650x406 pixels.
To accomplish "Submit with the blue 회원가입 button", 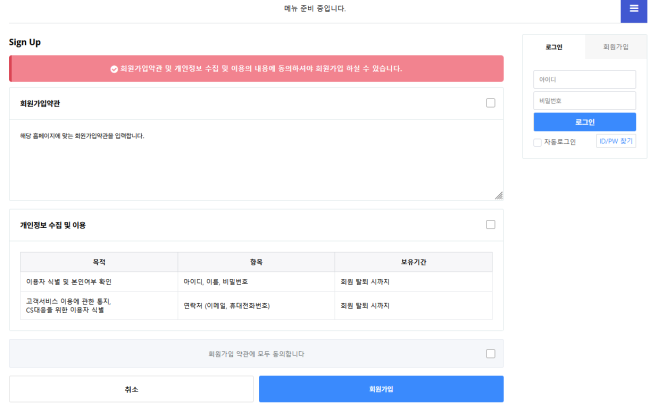I will click(381, 389).
